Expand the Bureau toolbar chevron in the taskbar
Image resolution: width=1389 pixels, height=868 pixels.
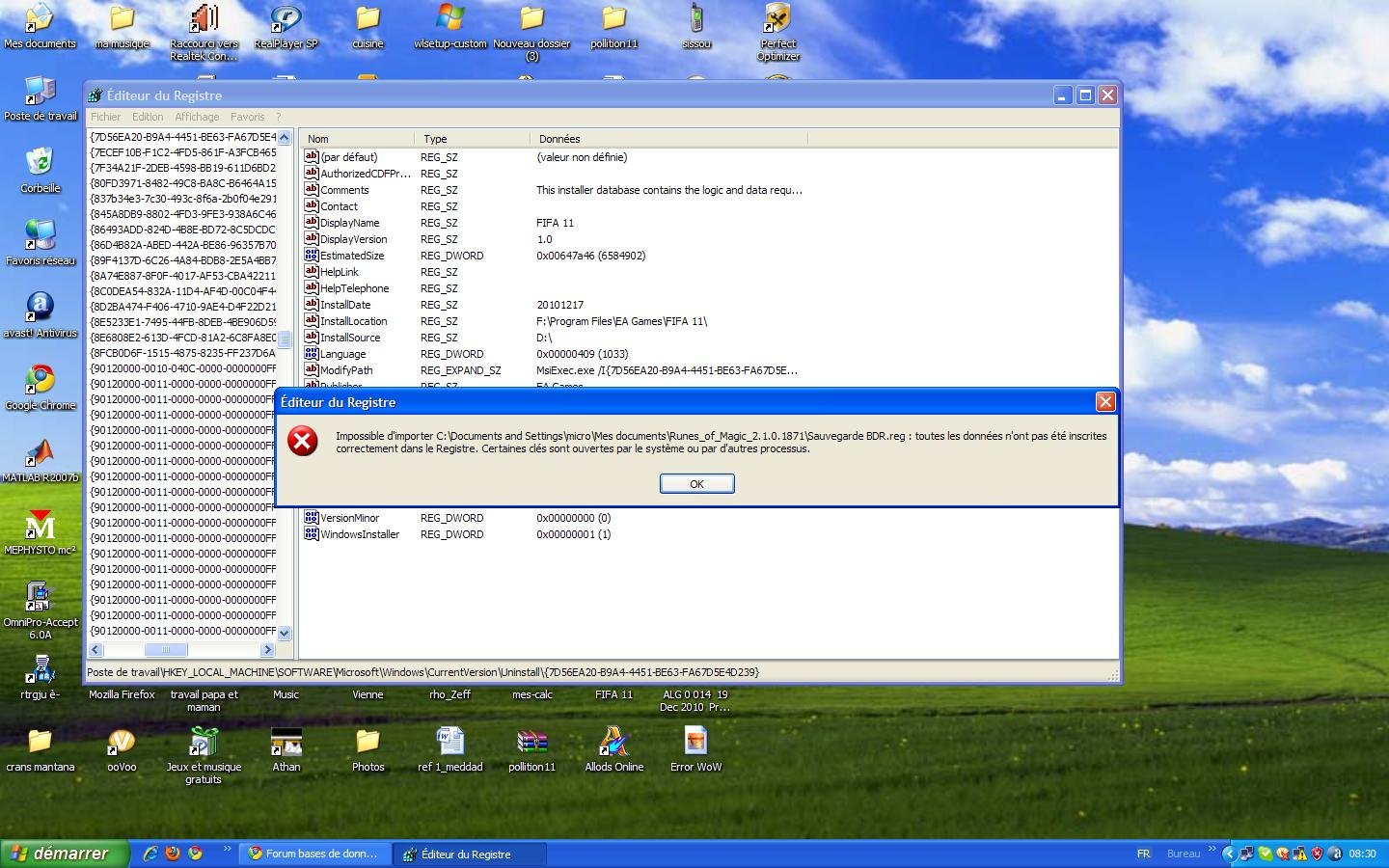1212,850
